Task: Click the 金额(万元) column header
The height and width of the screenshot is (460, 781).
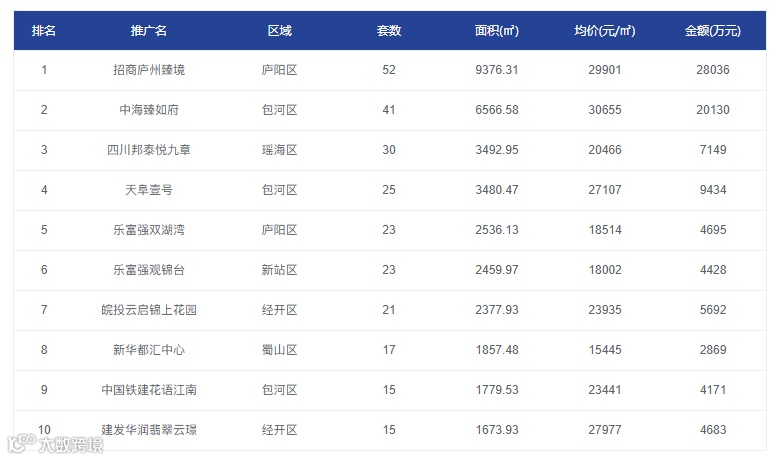Action: click(x=713, y=31)
